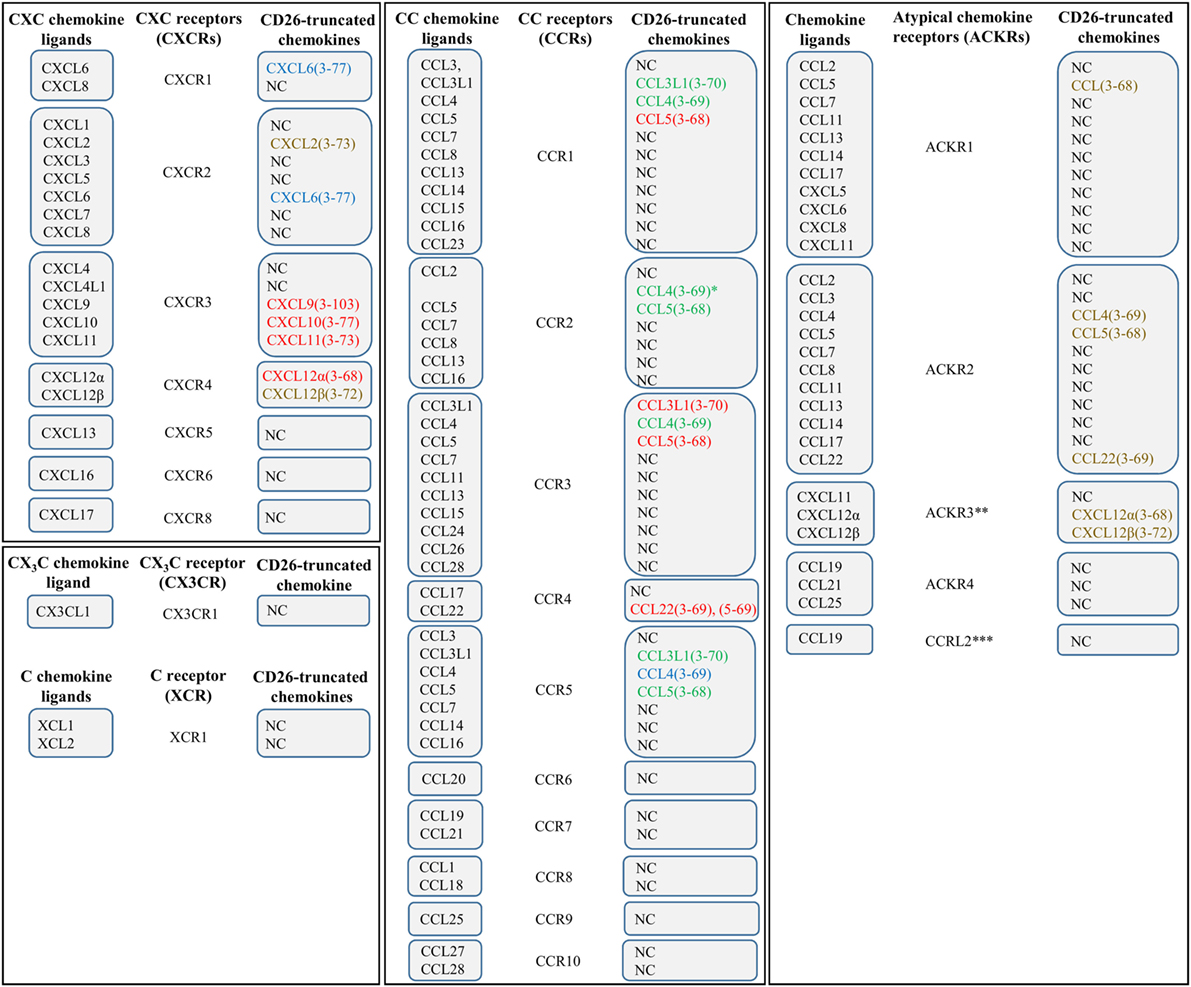Select the ACKR3** receptor label
The width and height of the screenshot is (1191, 987).
(956, 512)
